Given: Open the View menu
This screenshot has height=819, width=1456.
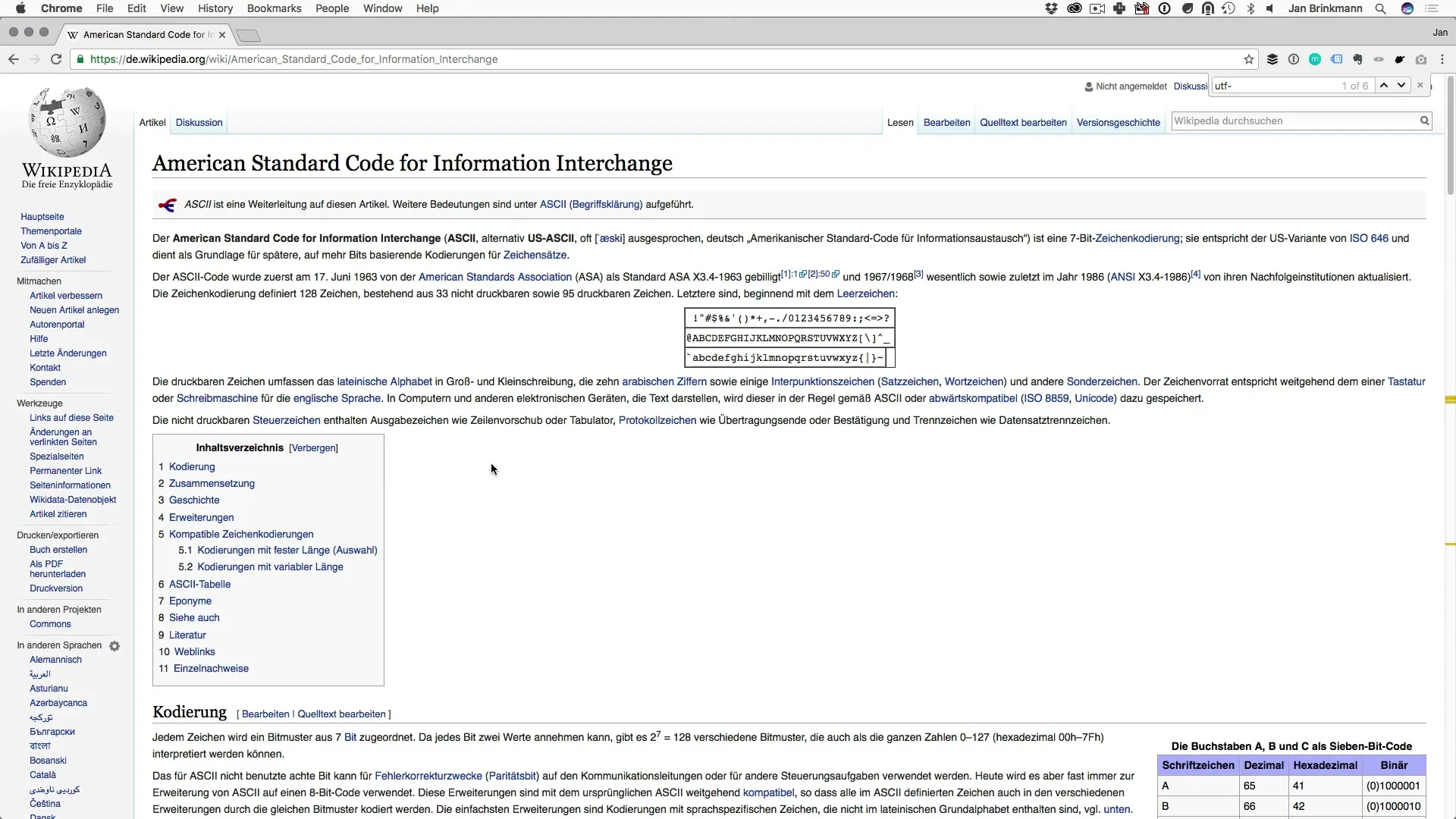Looking at the screenshot, I should click(172, 8).
